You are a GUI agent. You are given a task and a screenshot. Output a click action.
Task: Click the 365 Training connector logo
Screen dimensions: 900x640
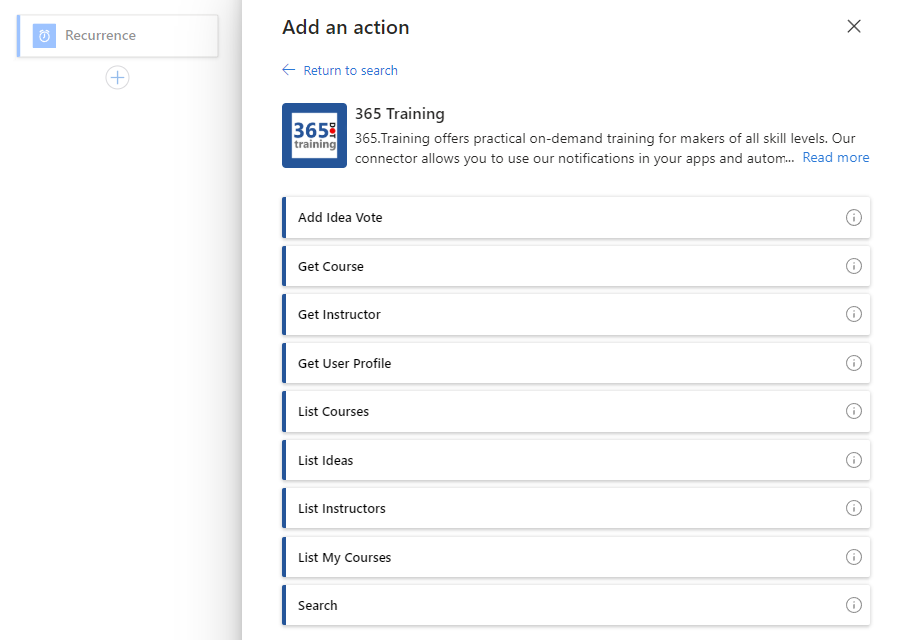pyautogui.click(x=314, y=135)
